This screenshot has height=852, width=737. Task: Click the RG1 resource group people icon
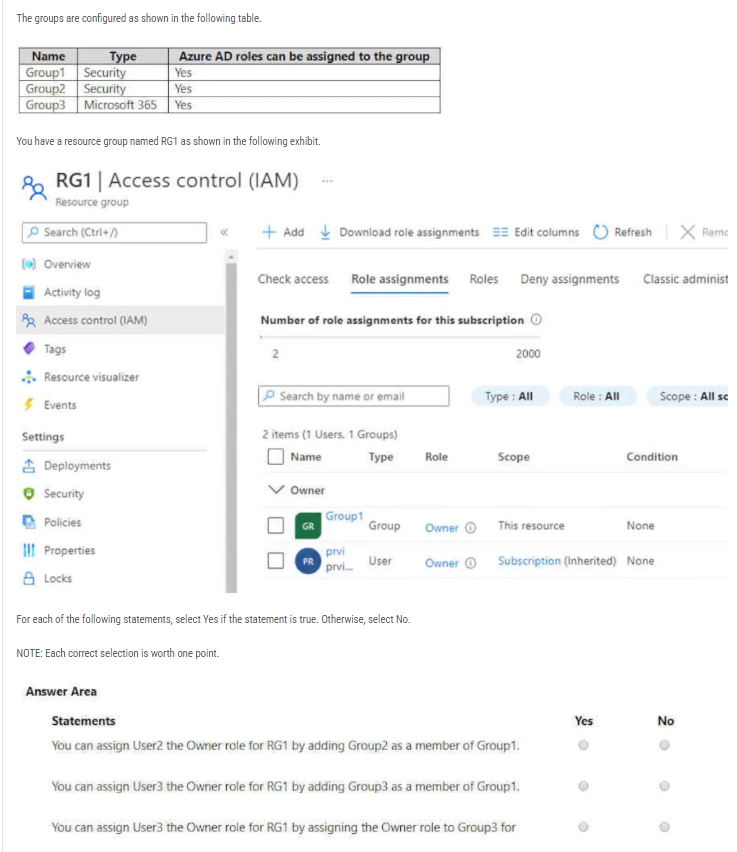pos(34,187)
